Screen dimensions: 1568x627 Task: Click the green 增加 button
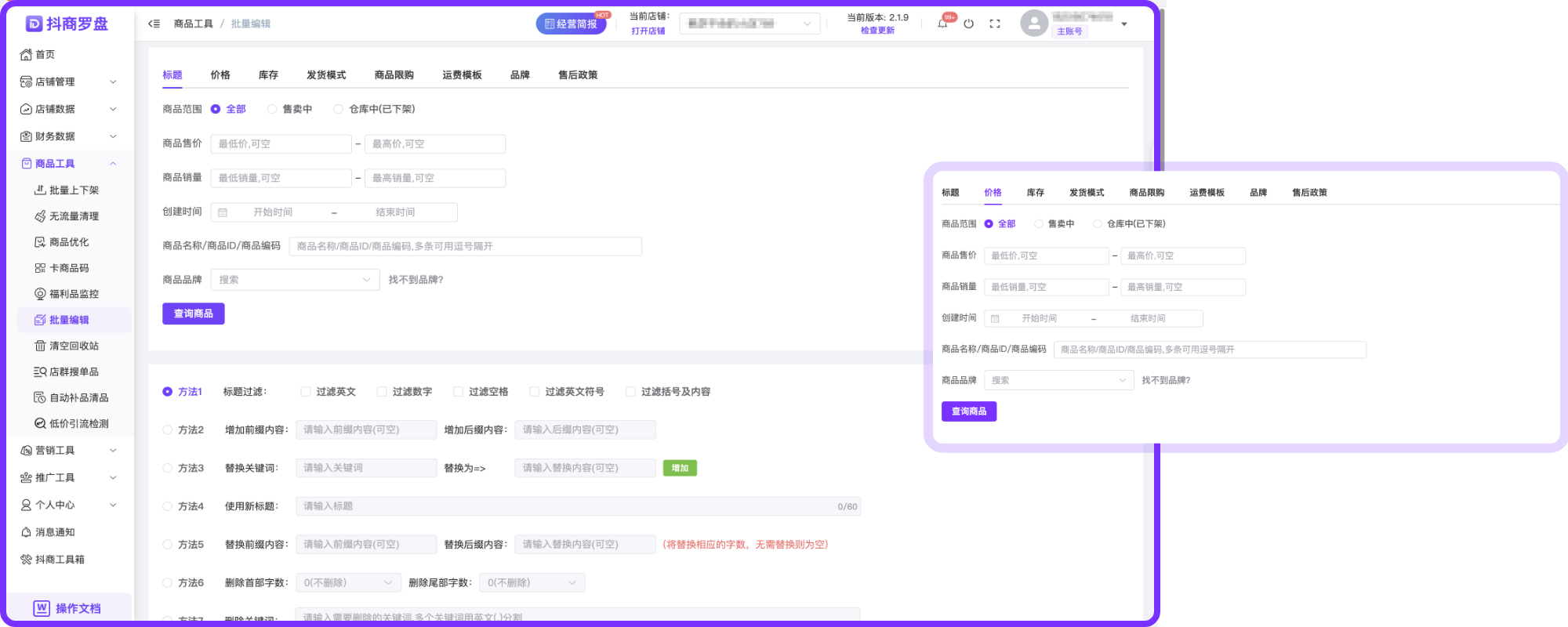coord(680,469)
